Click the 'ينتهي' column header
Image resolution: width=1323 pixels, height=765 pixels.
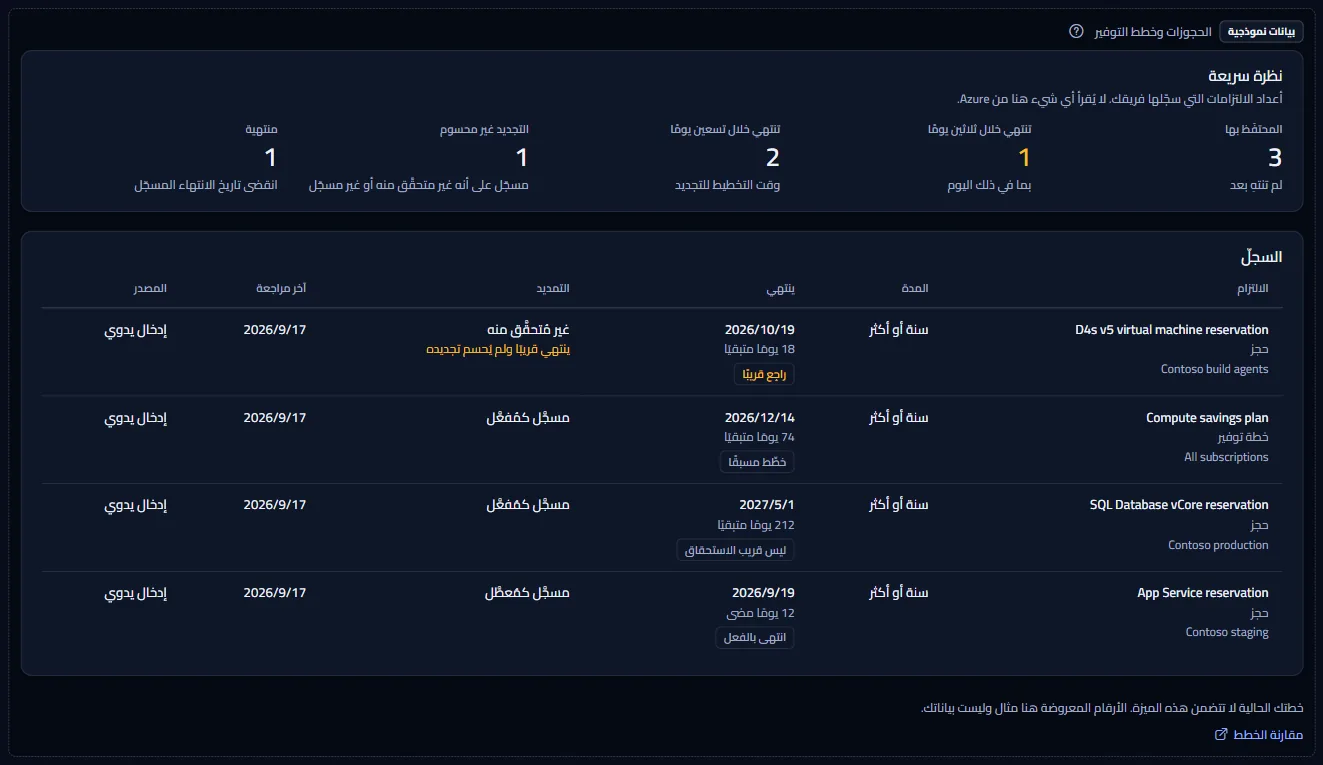click(781, 289)
